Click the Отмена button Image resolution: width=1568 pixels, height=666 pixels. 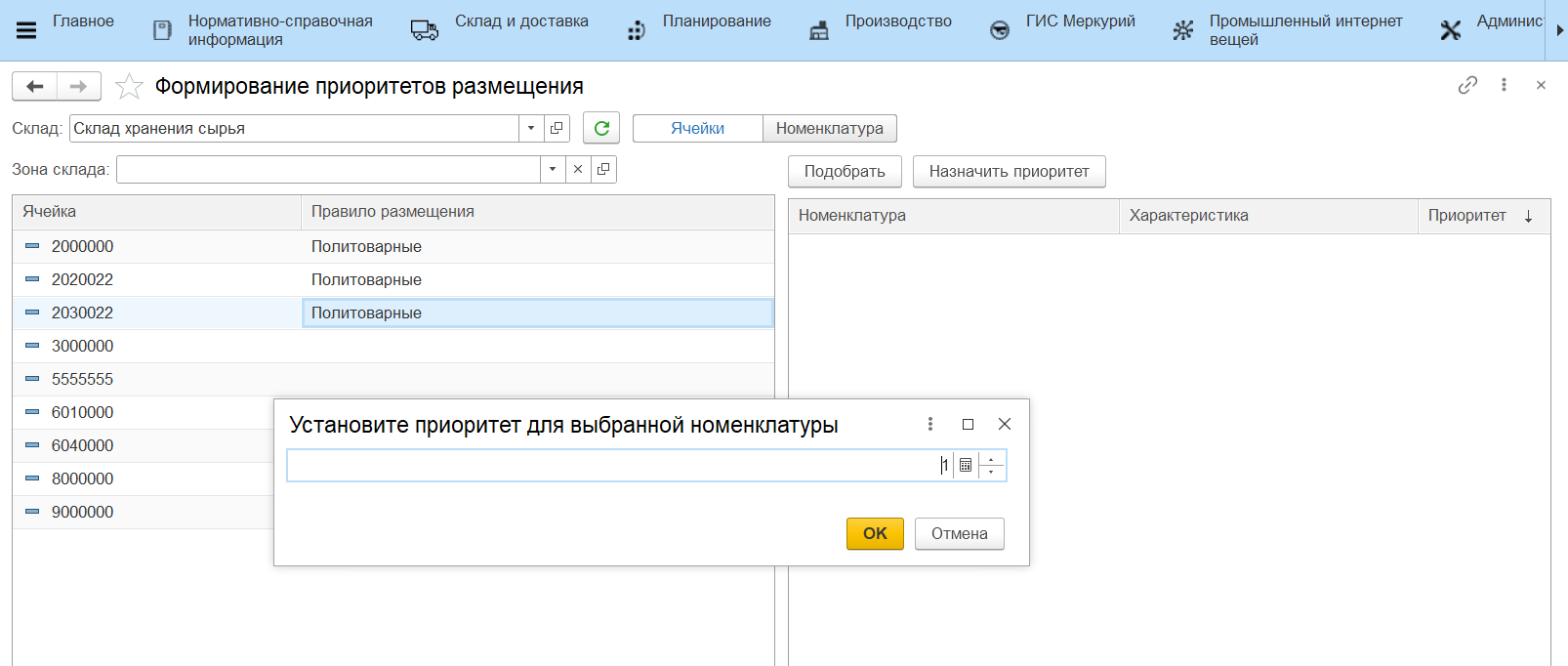pos(959,533)
